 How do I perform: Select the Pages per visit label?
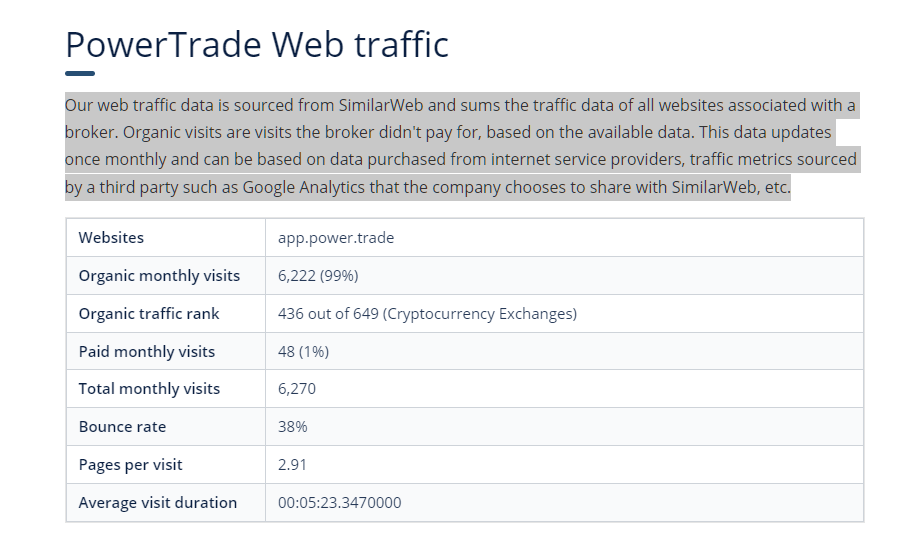point(130,465)
